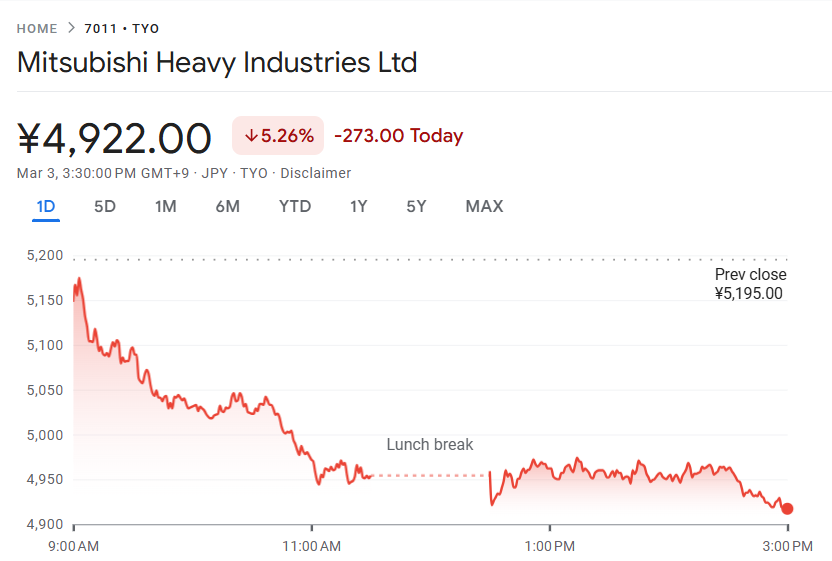Click the down 5.26% change badge
Screen dimensions: 832x561
pos(278,136)
